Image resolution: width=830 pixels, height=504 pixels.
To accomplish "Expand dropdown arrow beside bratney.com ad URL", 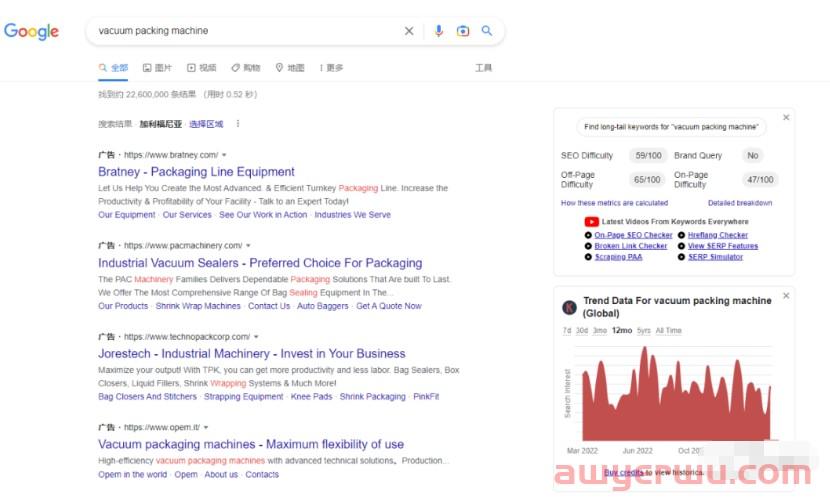I will 225,156.
